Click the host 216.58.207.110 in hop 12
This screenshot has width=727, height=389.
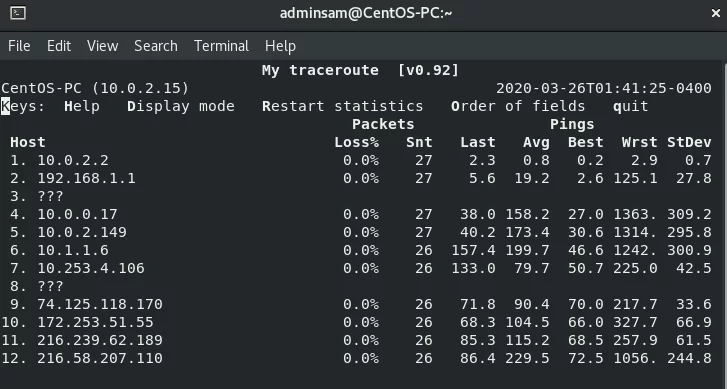[100, 358]
